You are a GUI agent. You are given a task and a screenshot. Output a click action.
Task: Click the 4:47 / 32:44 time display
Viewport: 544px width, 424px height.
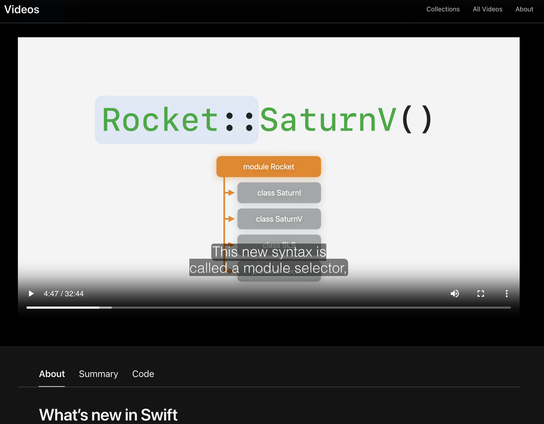(63, 294)
